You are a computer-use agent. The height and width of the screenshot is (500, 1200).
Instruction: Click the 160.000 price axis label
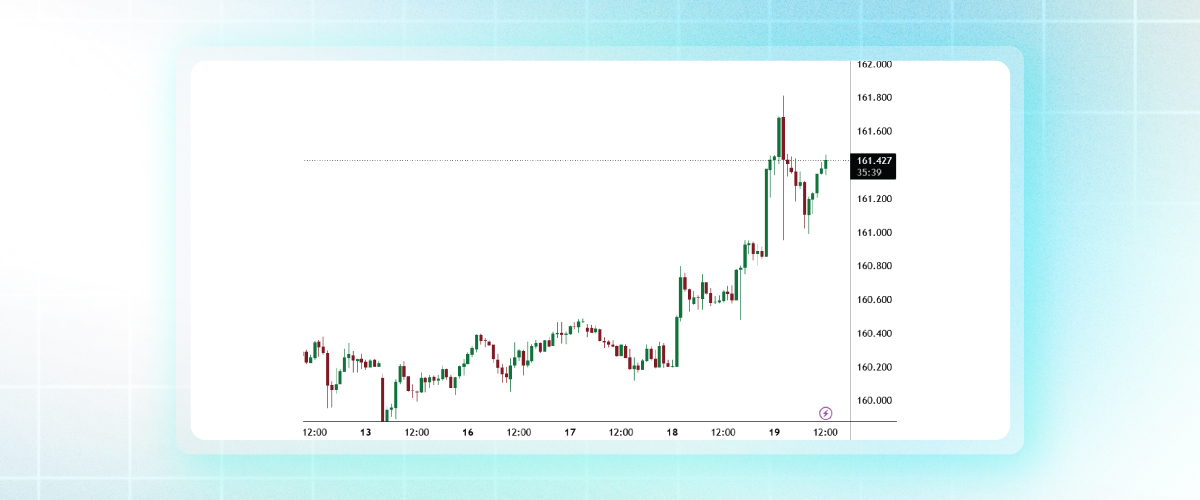tap(875, 401)
